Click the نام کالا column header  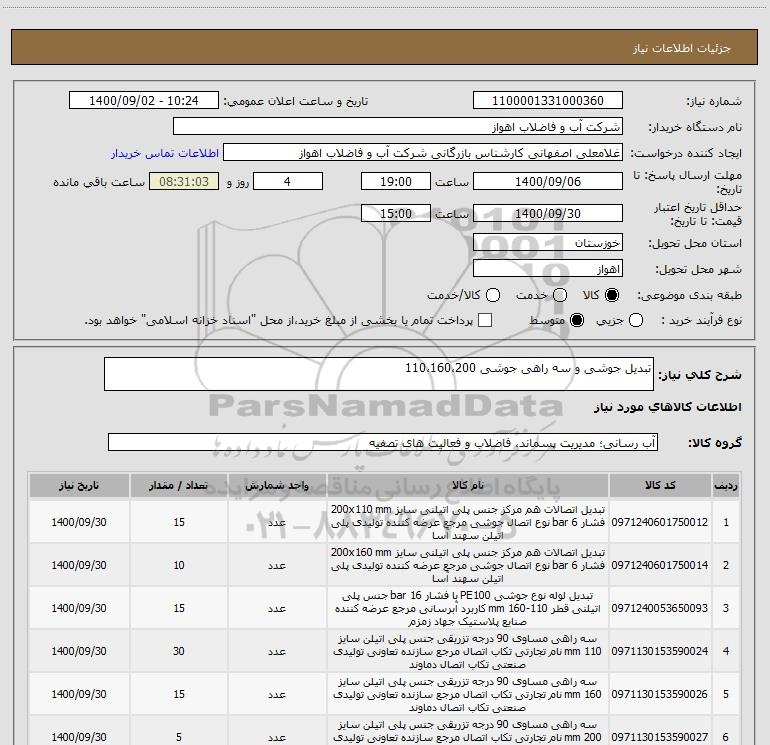(x=468, y=485)
